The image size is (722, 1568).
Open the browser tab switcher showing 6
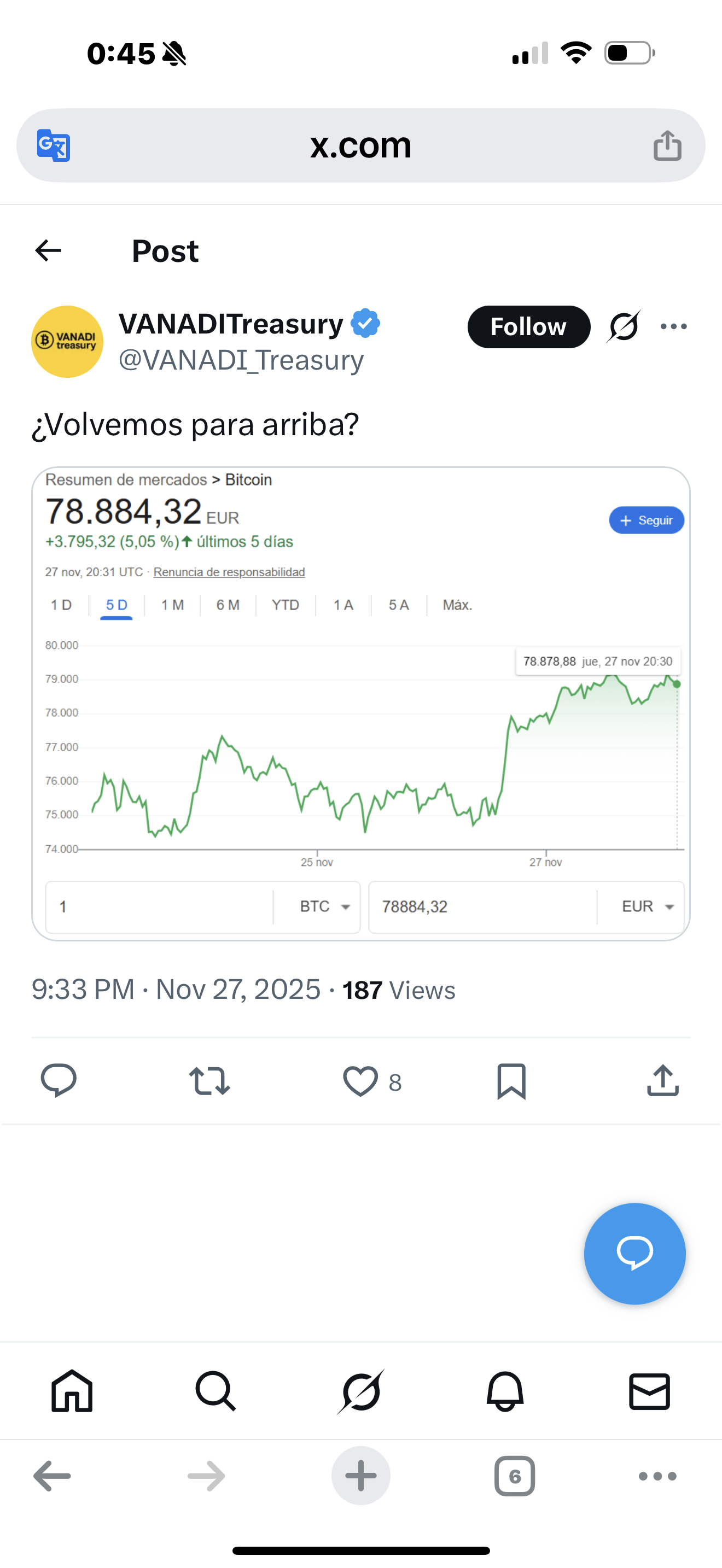click(514, 1476)
